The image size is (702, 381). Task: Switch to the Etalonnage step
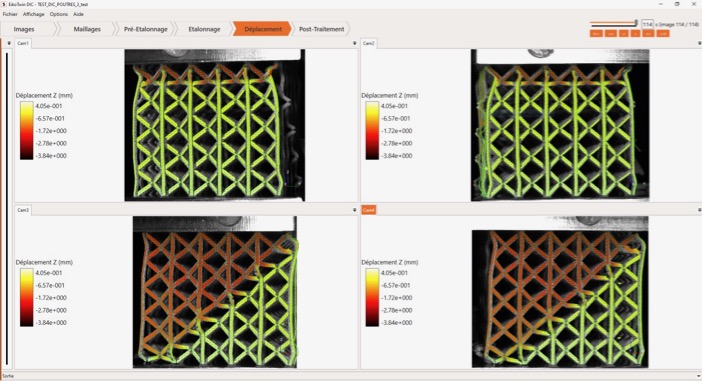pos(204,29)
